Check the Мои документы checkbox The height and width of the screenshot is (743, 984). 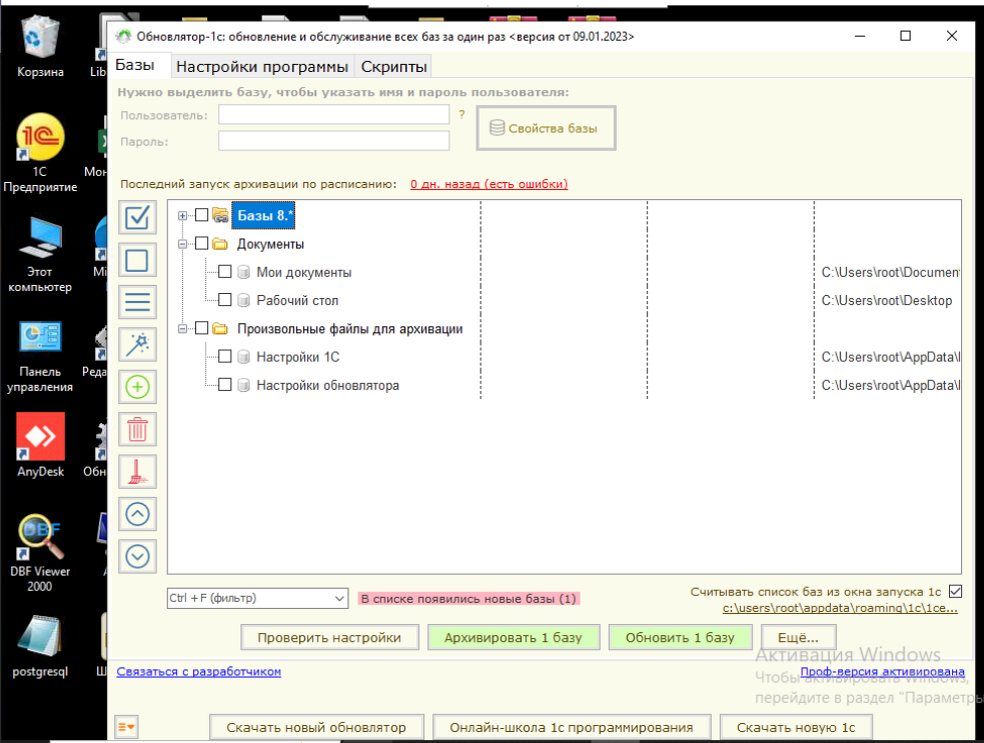(225, 272)
